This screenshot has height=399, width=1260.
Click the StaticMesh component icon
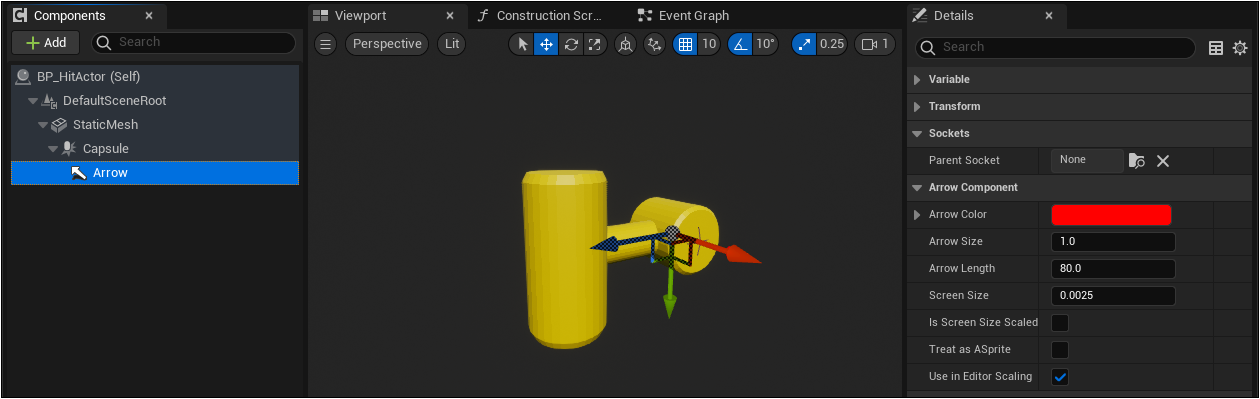point(59,125)
